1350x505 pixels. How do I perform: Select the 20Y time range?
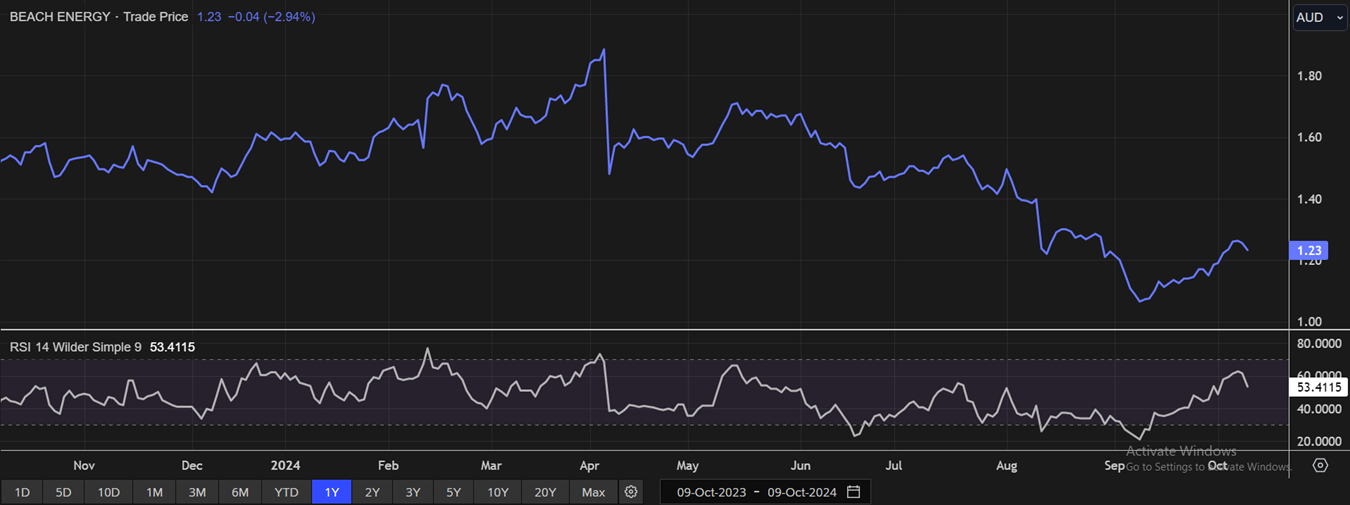coord(545,492)
